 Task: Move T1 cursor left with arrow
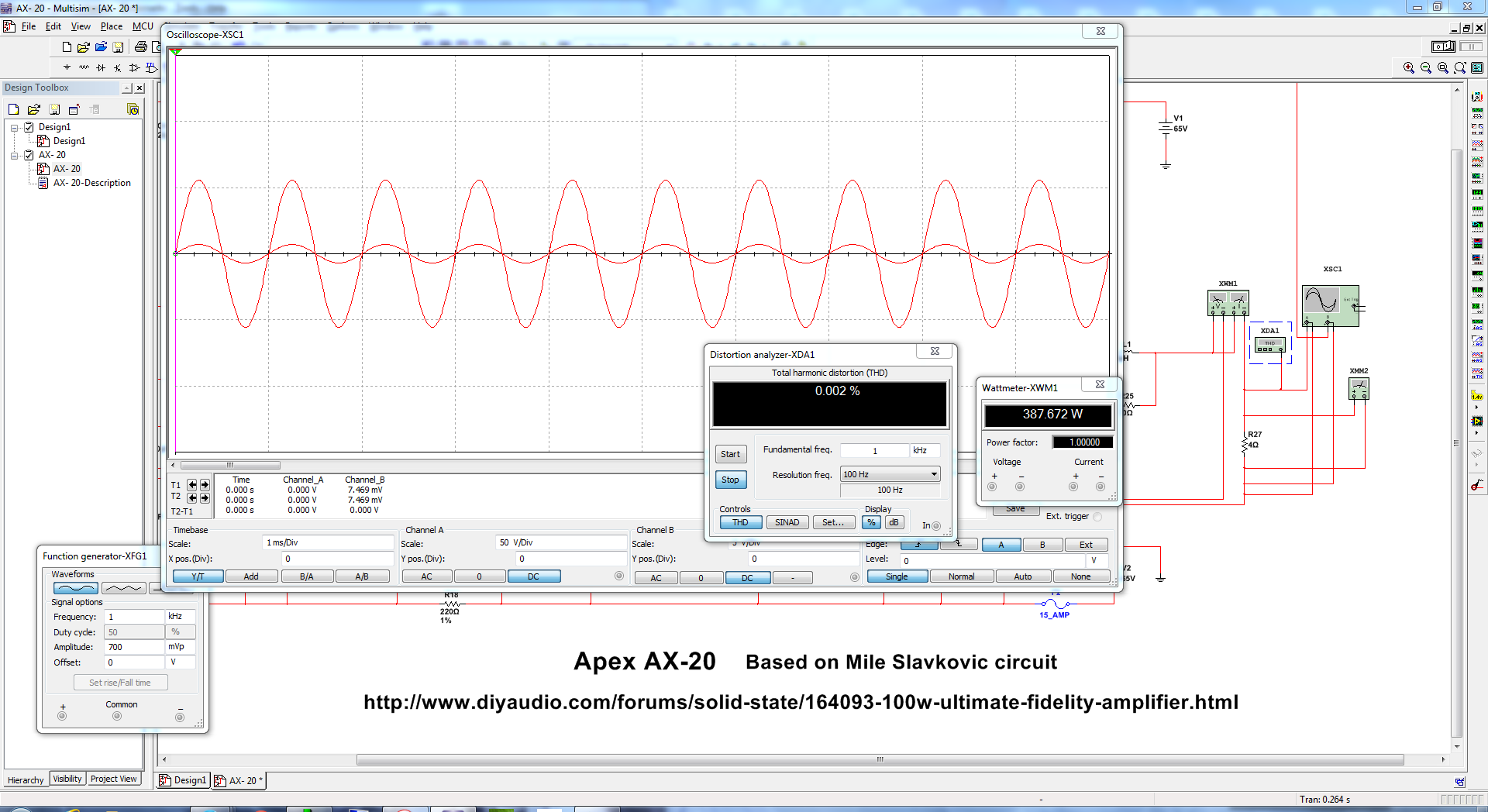tap(192, 485)
